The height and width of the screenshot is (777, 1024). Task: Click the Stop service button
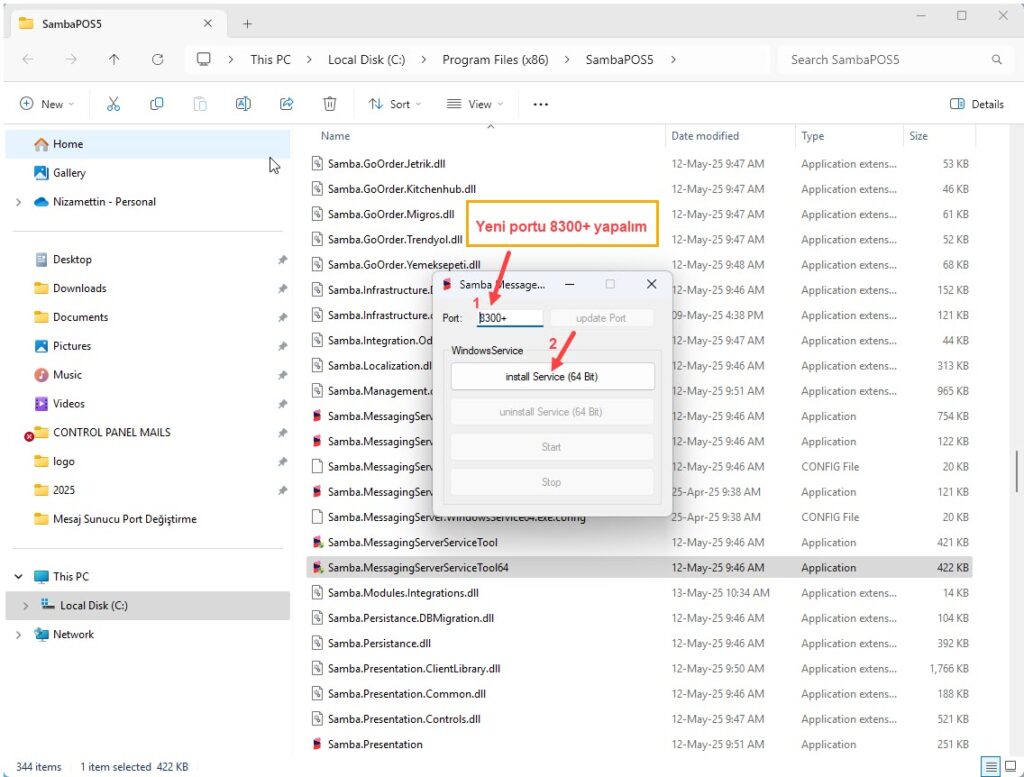pyautogui.click(x=551, y=482)
